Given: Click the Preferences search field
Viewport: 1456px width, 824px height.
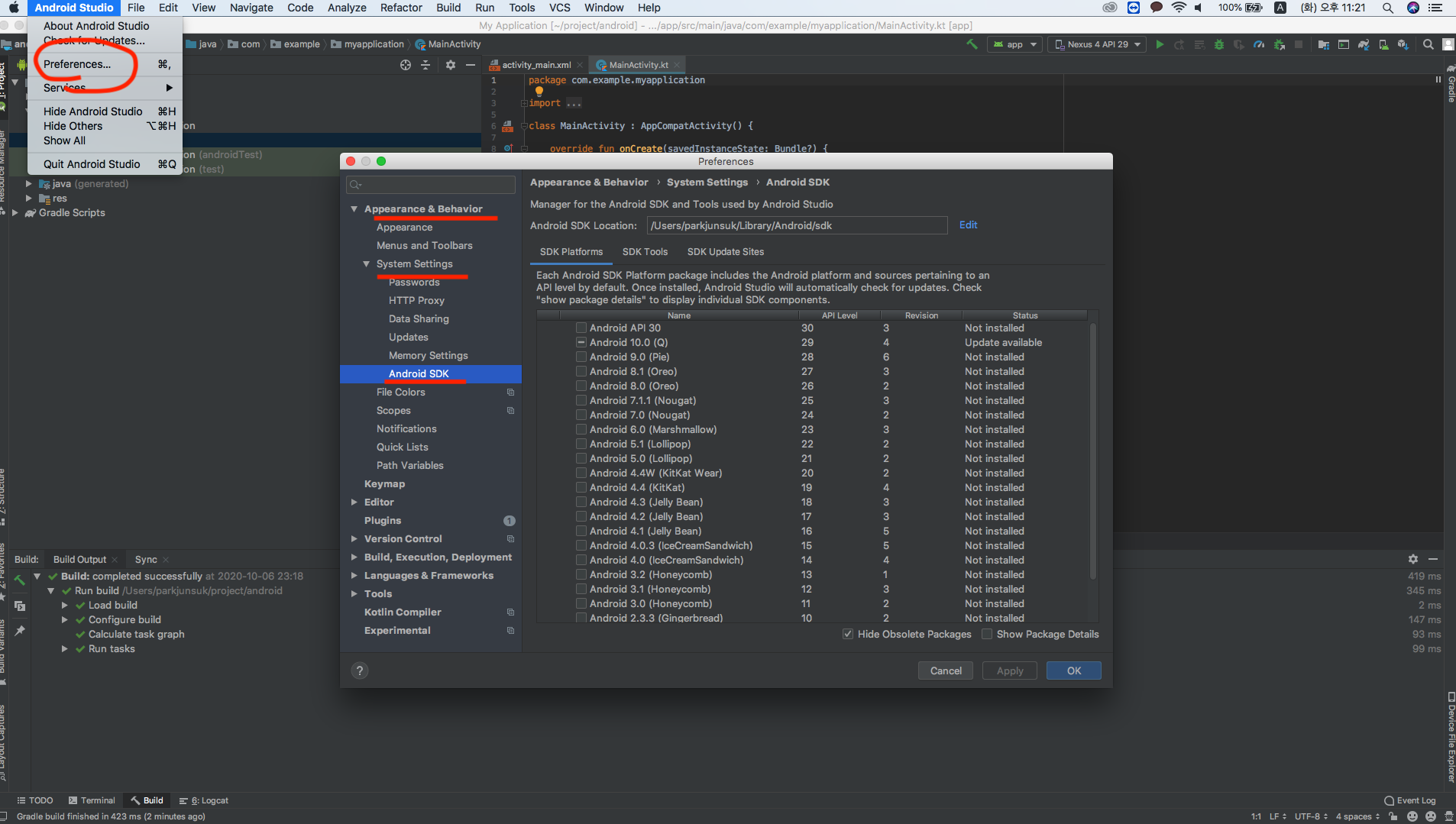Looking at the screenshot, I should point(431,184).
